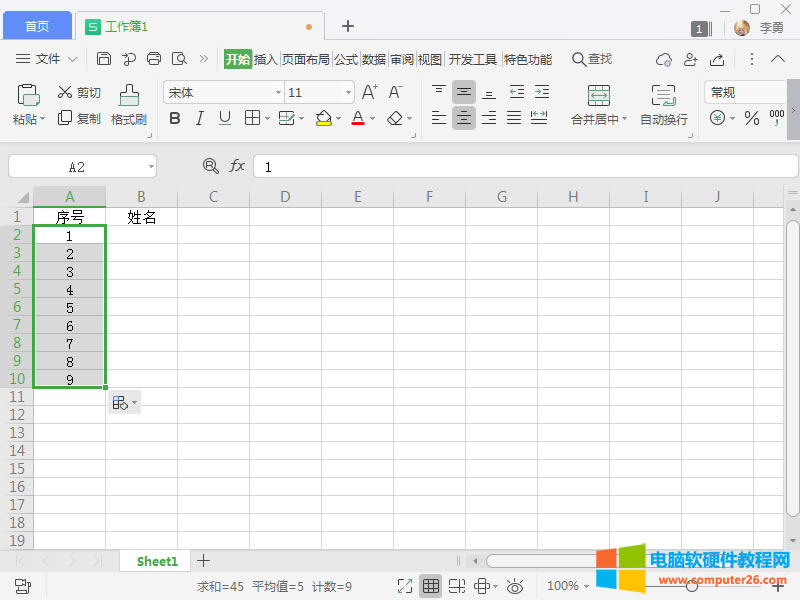Click the Save icon in quick access toolbar
The image size is (800, 600).
pos(104,59)
